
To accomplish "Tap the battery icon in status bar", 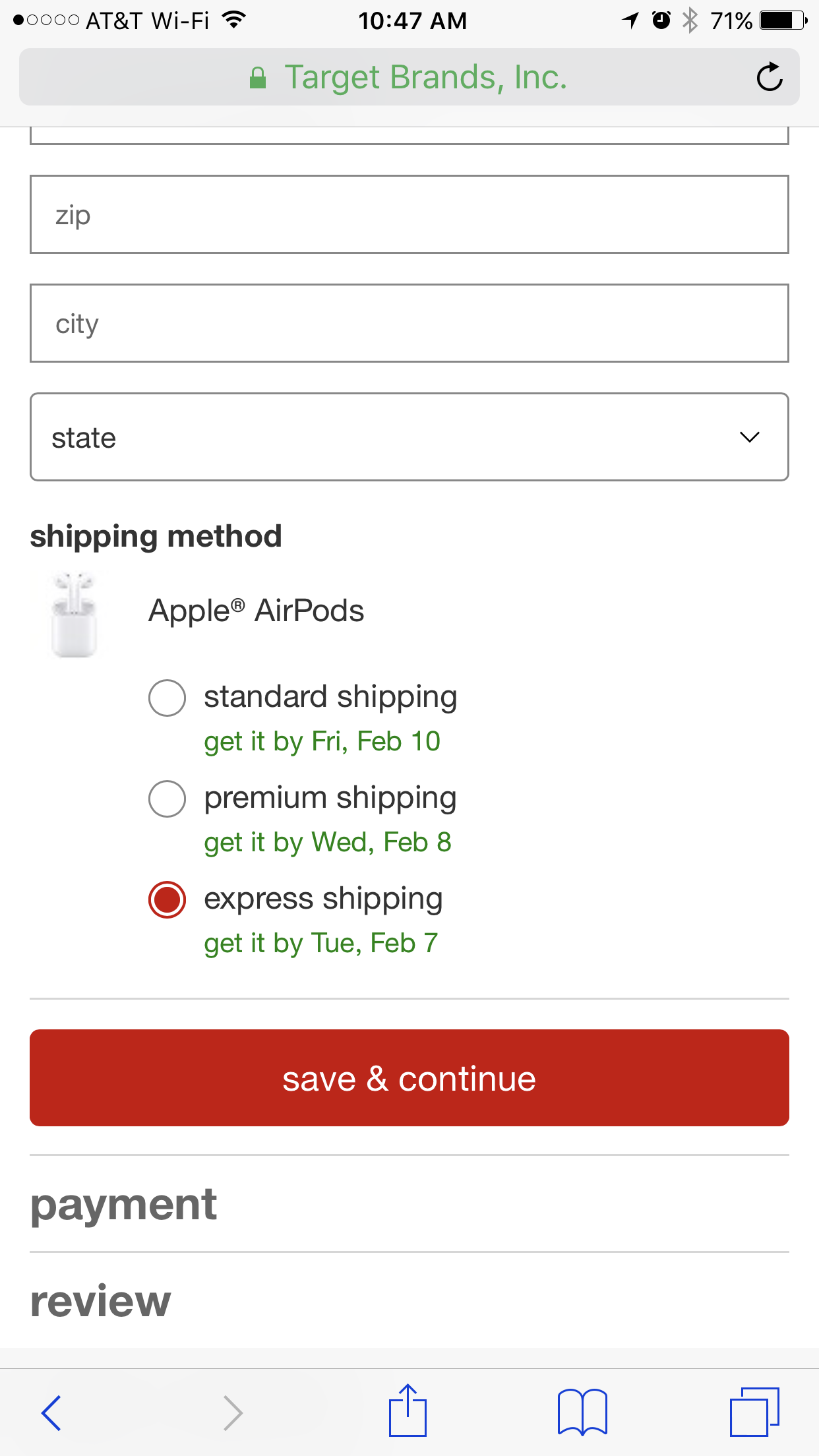I will coord(782,20).
